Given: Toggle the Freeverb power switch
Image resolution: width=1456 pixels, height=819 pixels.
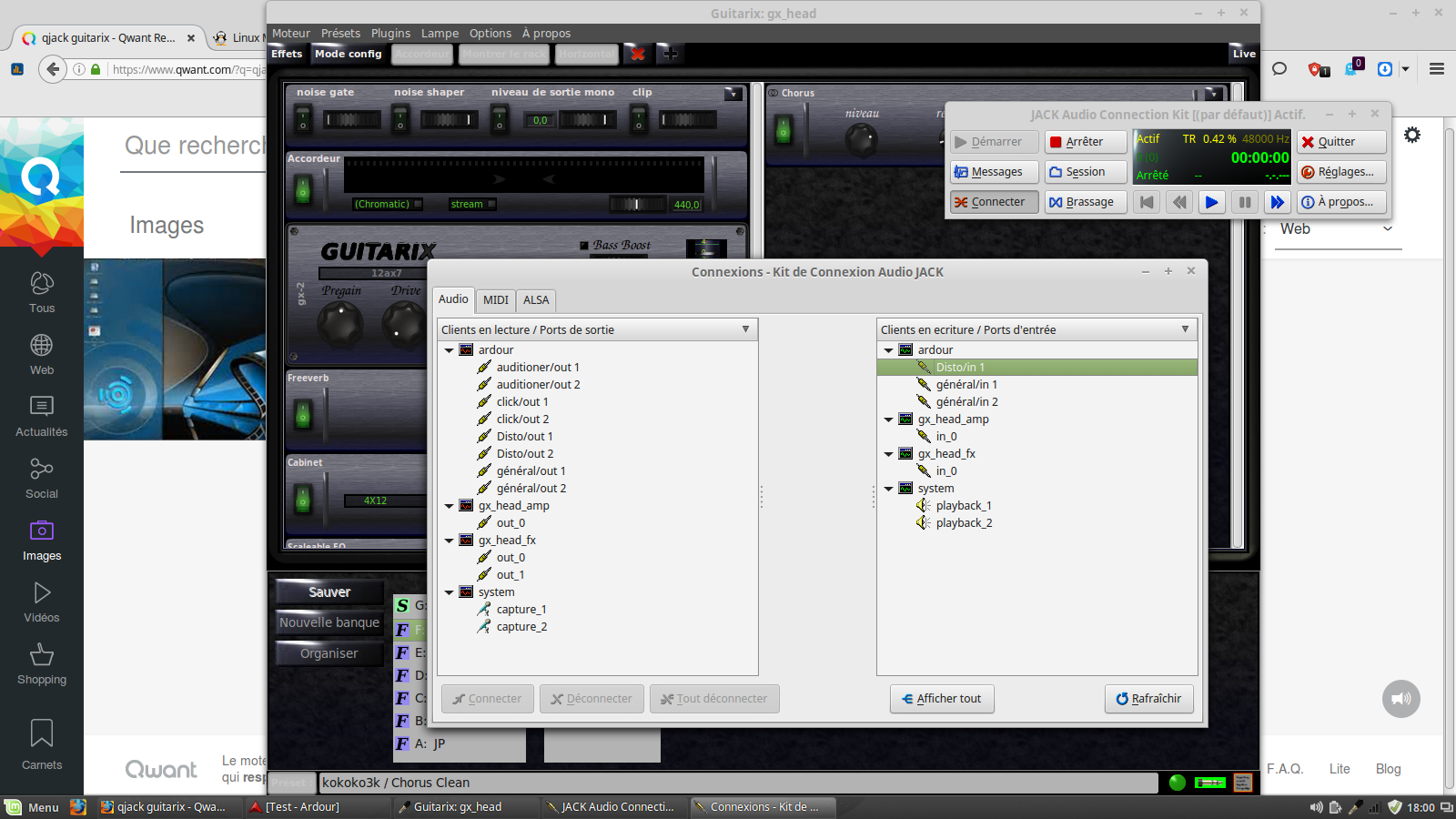Looking at the screenshot, I should tap(303, 415).
